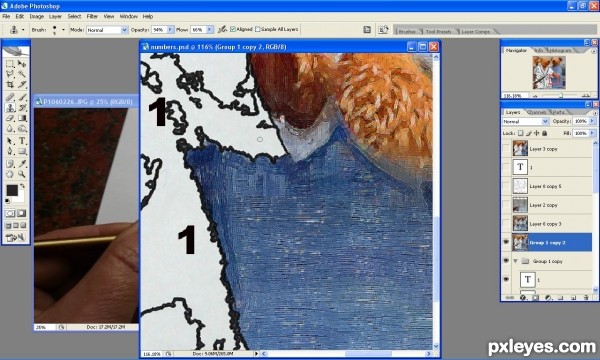
Task: Open the Filter menu
Action: point(92,16)
